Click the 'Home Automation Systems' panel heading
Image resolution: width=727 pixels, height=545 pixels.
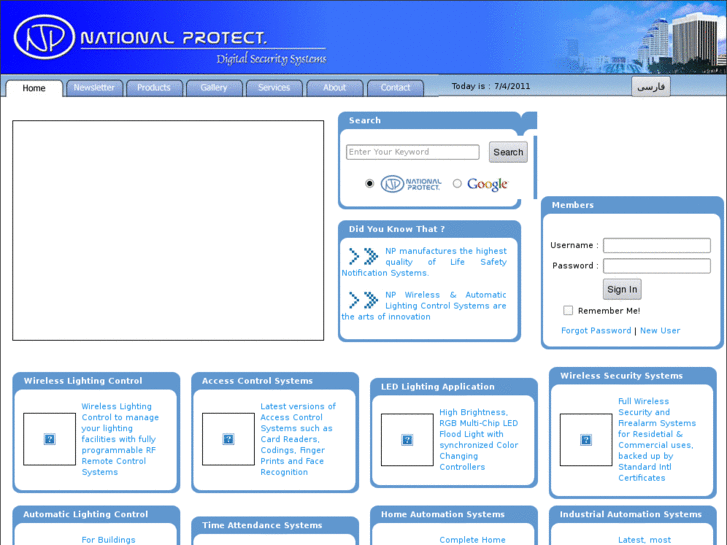click(x=443, y=514)
